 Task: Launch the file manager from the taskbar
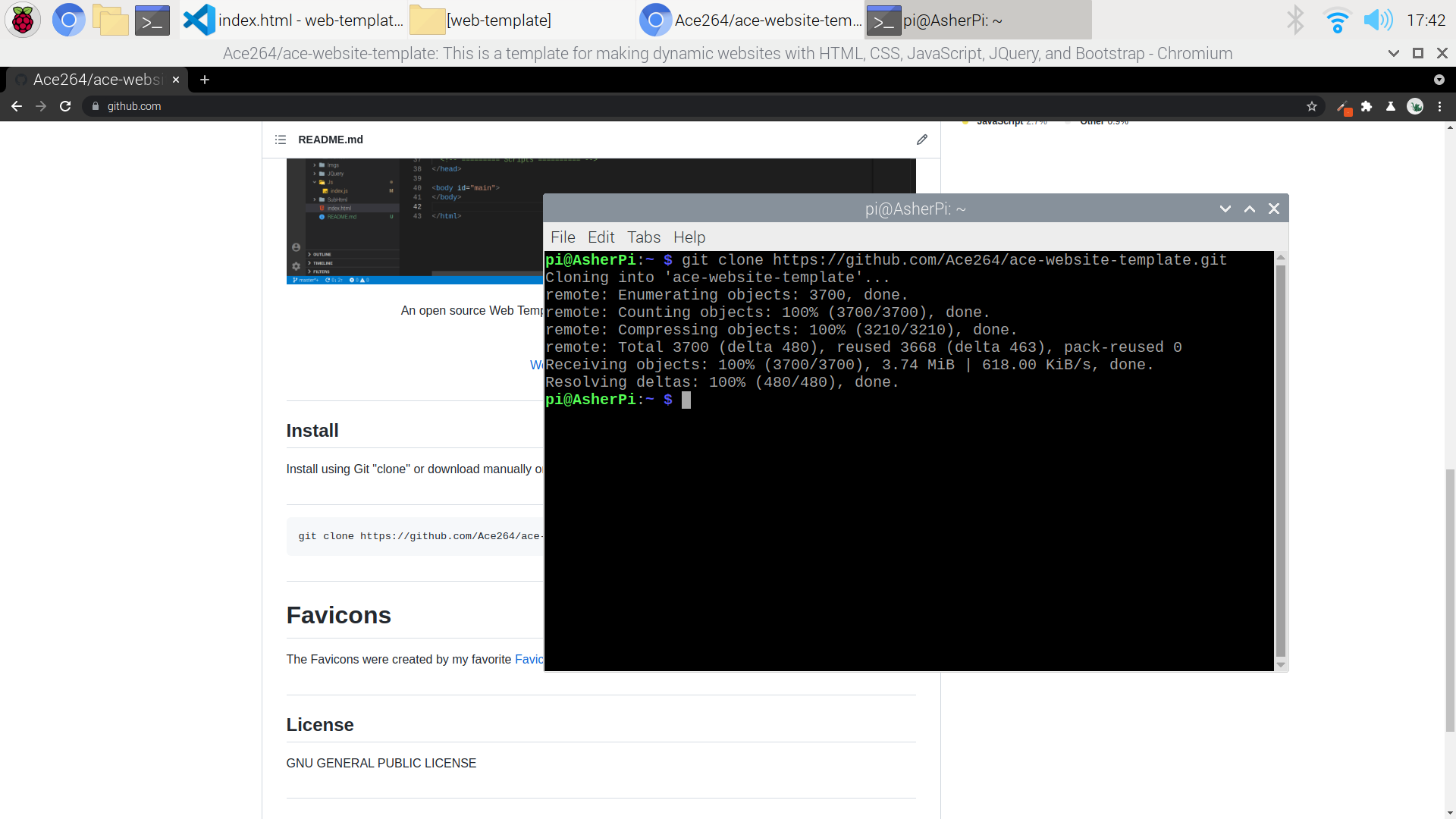point(111,20)
